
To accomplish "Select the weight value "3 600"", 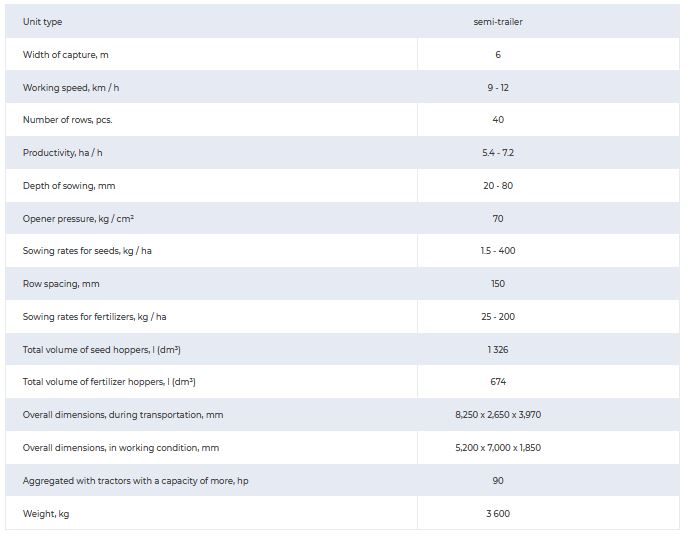I will tap(498, 514).
